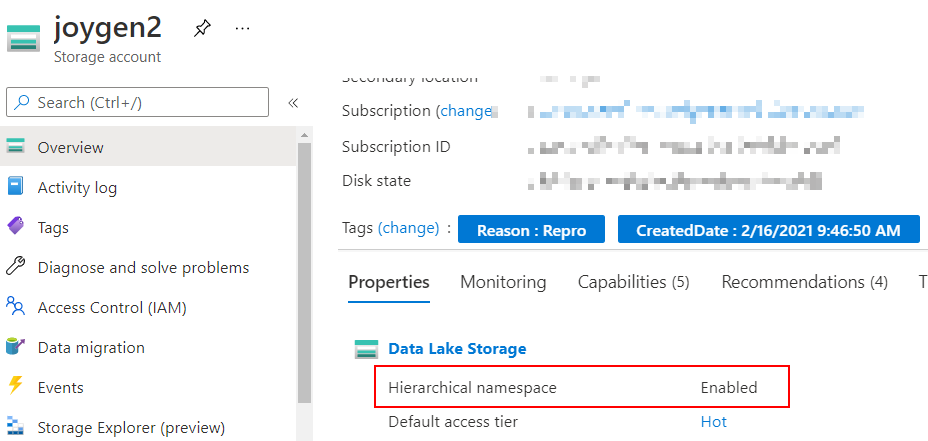Click the Events lightning icon

coord(15,387)
